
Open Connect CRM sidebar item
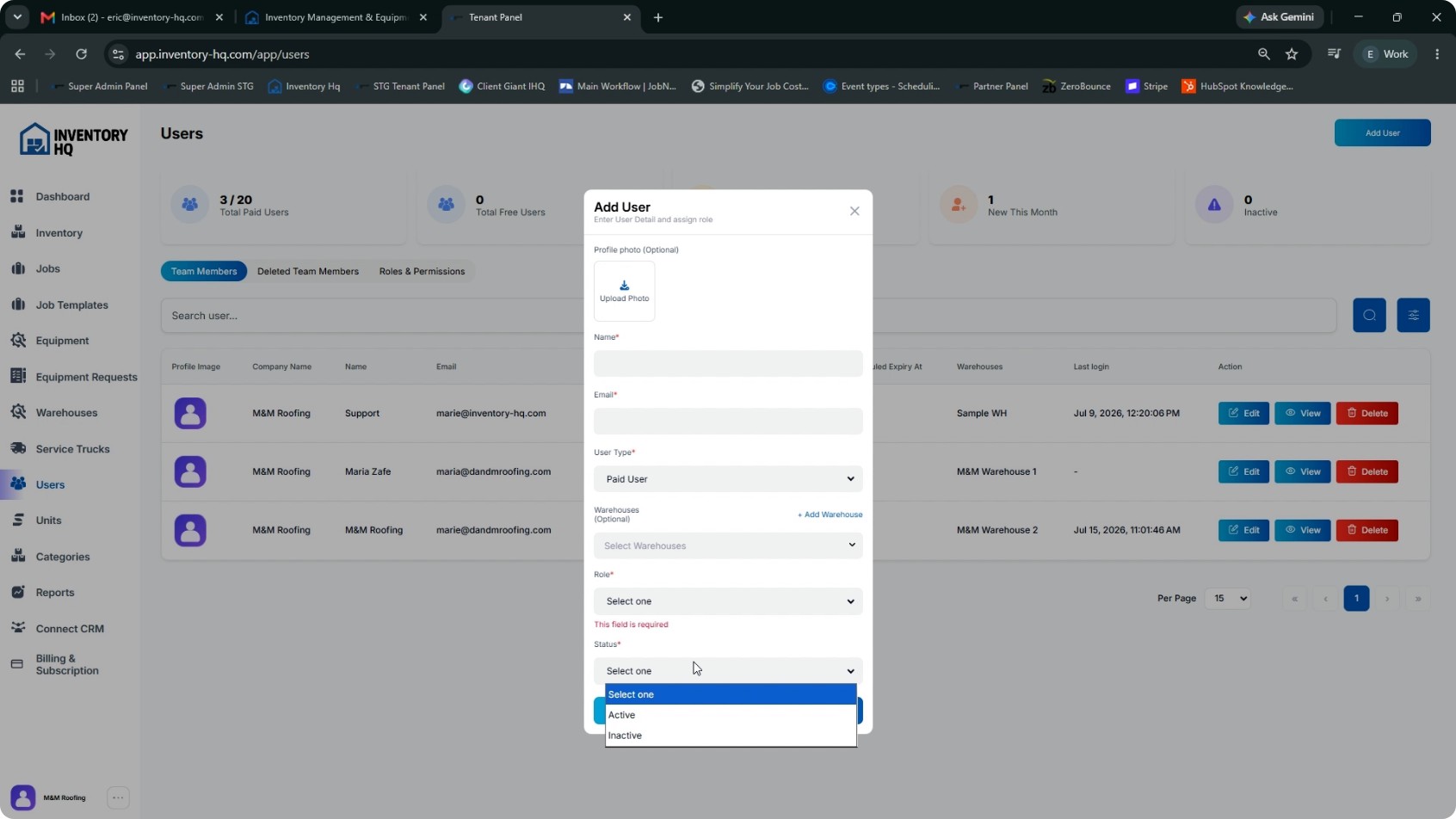tap(69, 629)
